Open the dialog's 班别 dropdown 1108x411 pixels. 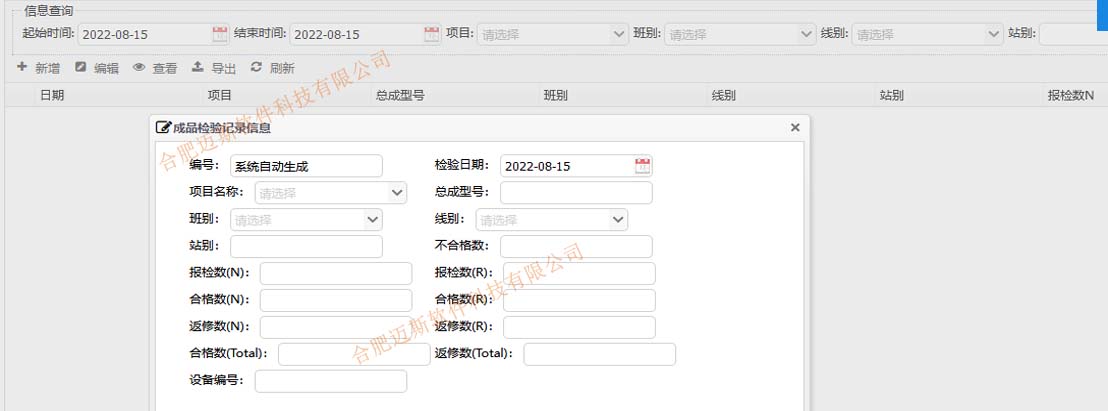pos(373,220)
